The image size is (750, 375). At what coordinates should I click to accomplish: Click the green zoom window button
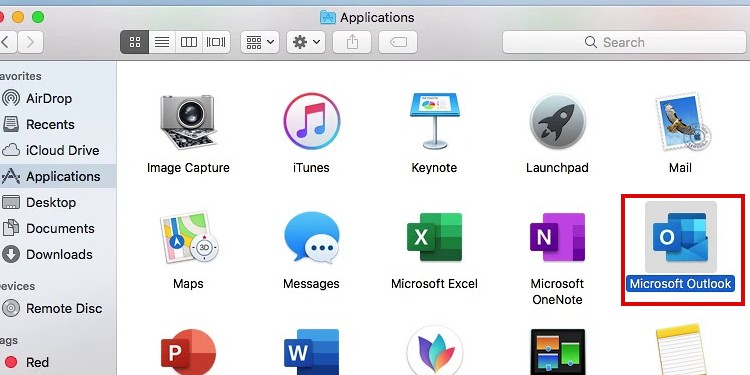click(38, 17)
